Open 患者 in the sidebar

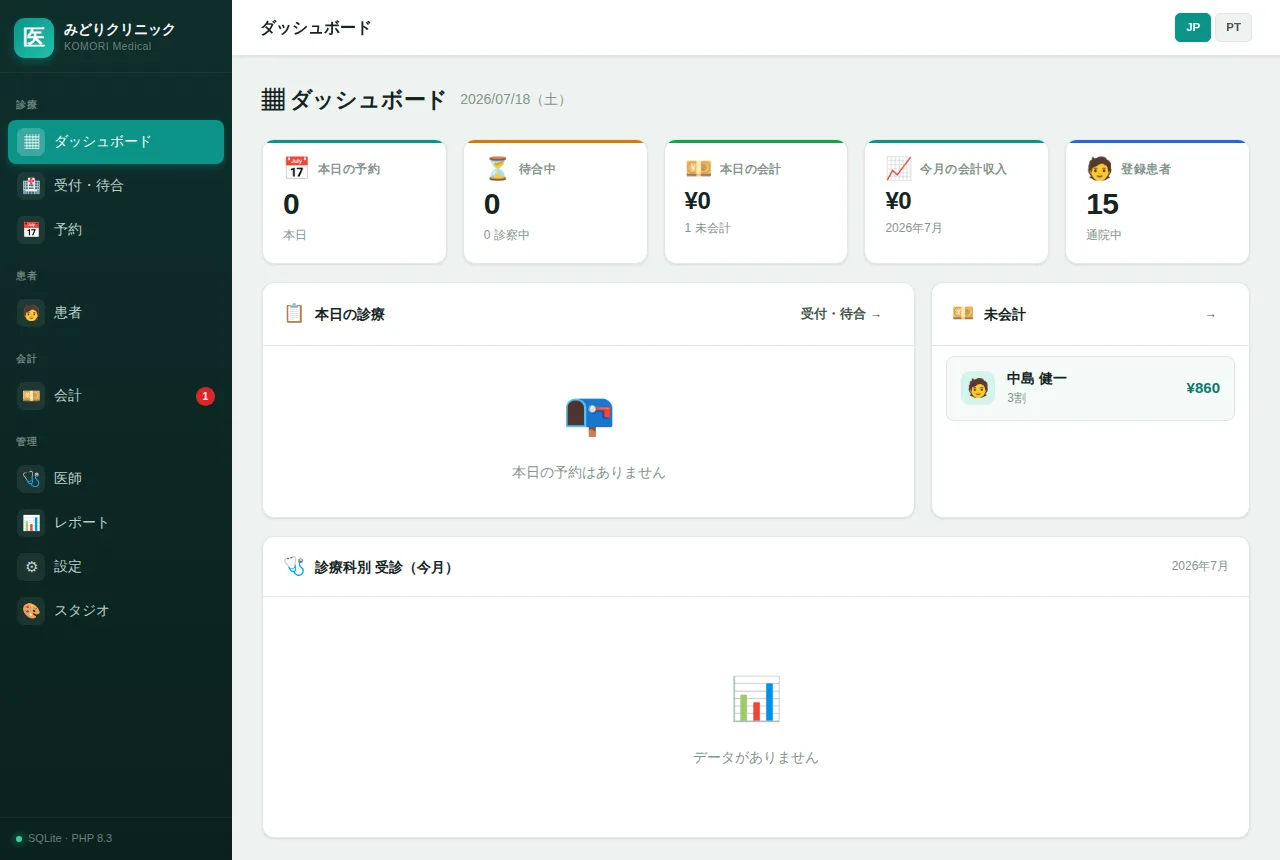pyautogui.click(x=116, y=313)
